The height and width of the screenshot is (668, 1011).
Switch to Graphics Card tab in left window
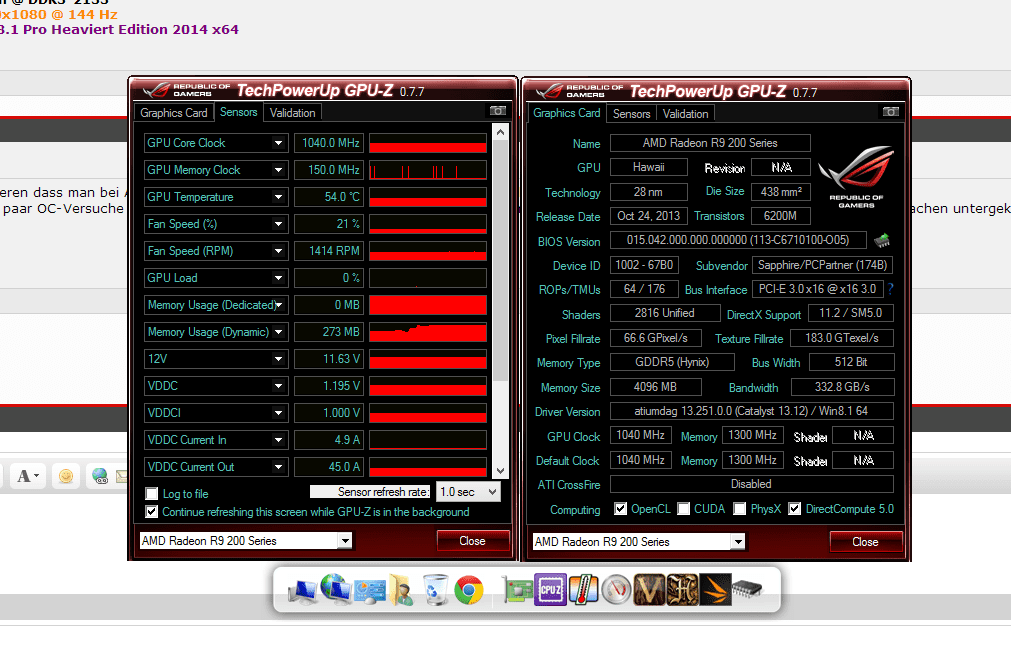point(173,113)
